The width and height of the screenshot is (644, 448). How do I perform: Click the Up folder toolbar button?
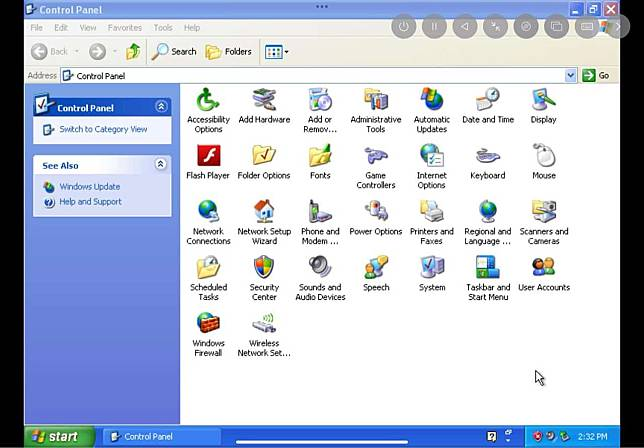[x=133, y=52]
